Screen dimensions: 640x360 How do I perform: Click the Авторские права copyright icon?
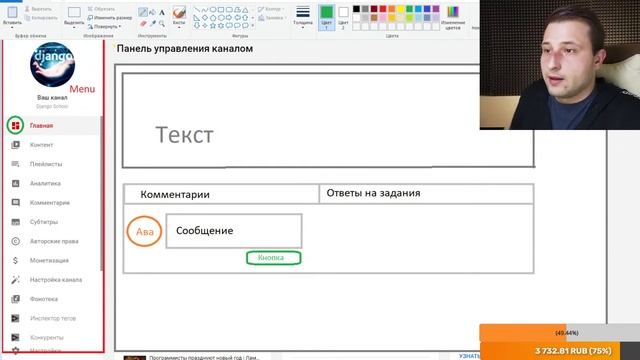(16, 241)
